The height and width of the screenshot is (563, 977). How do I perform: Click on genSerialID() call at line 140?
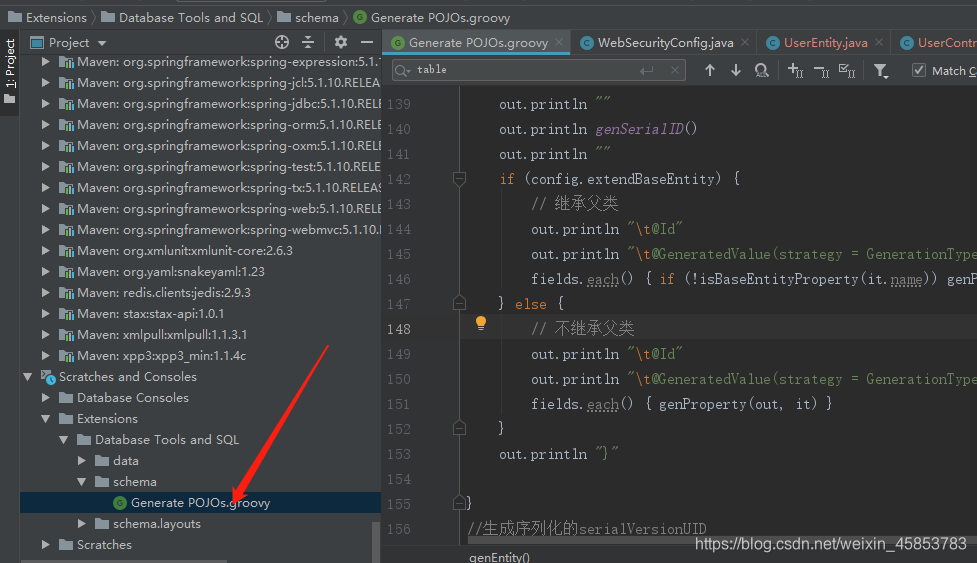click(646, 129)
